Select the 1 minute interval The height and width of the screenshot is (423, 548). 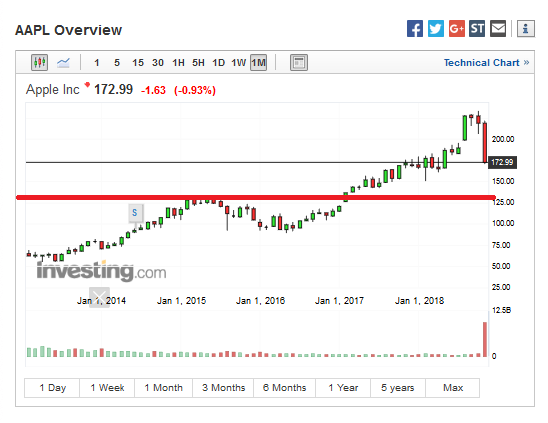(x=97, y=63)
